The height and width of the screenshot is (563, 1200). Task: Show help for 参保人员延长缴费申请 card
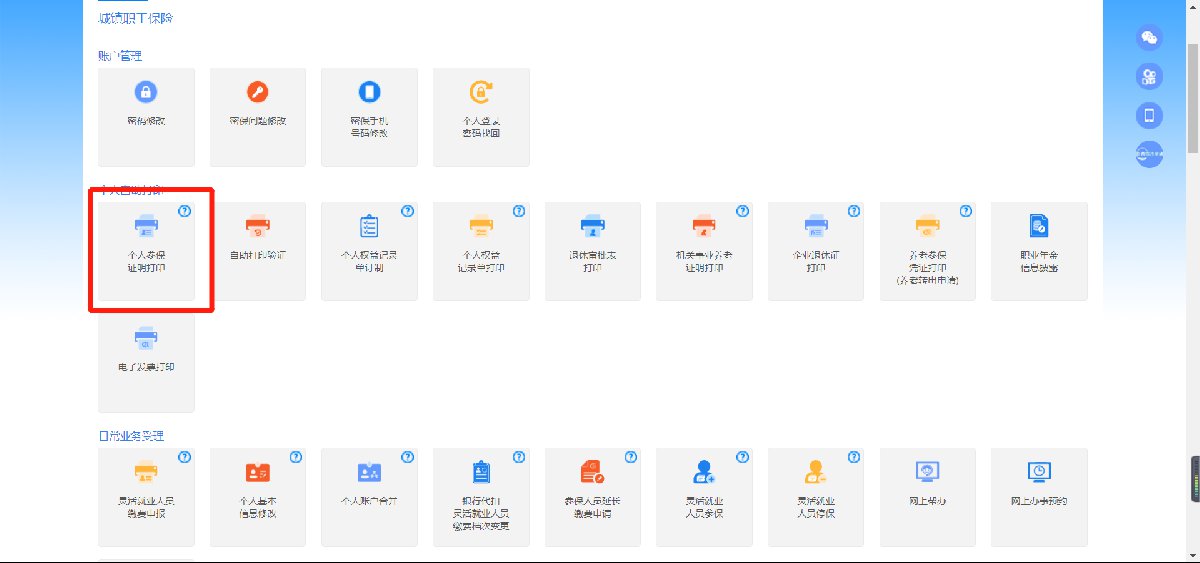click(x=631, y=457)
